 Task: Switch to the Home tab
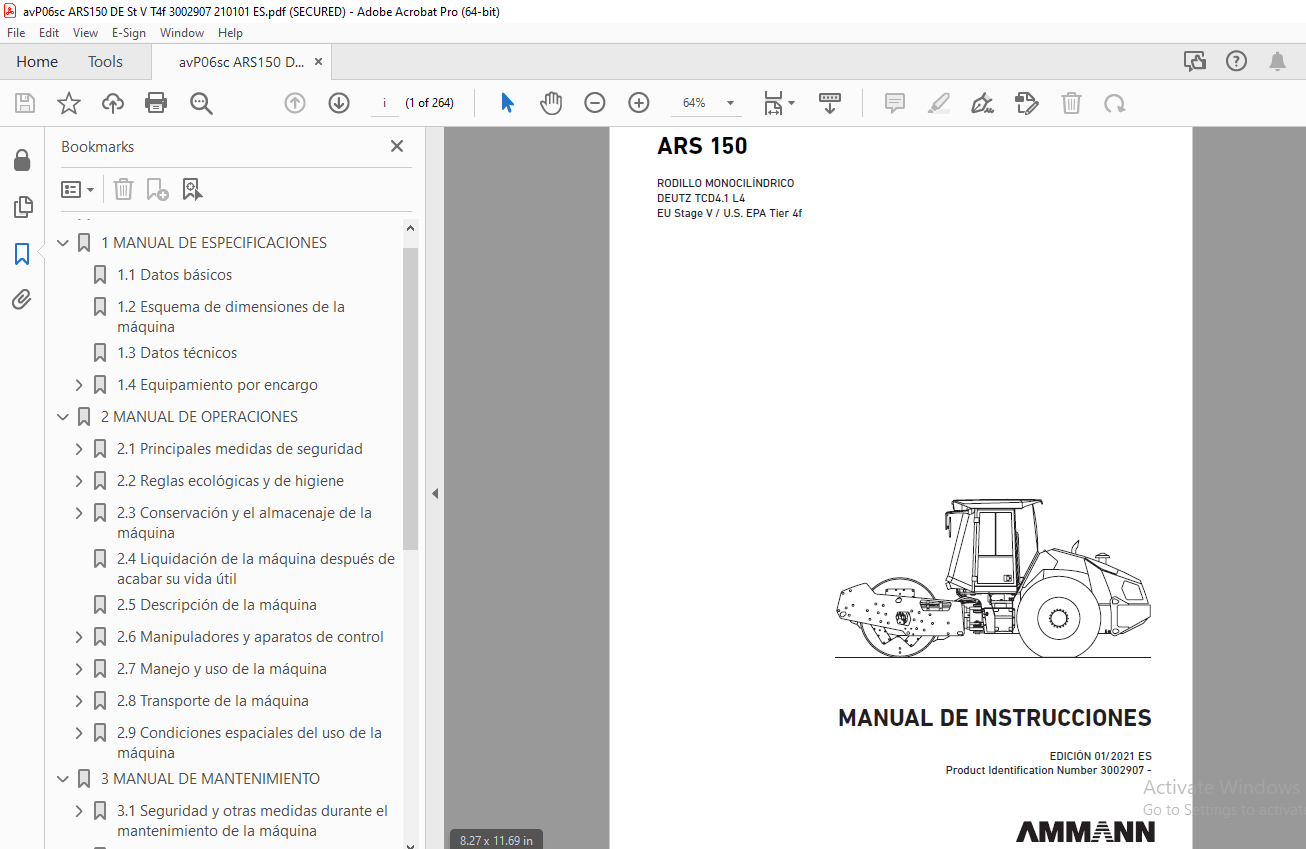[x=37, y=62]
